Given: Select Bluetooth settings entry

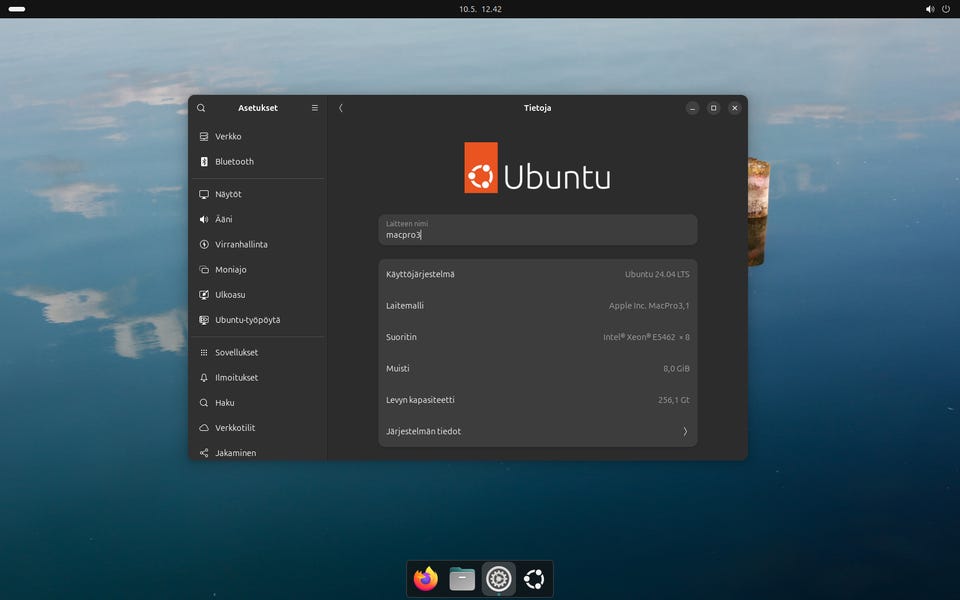Looking at the screenshot, I should (258, 162).
